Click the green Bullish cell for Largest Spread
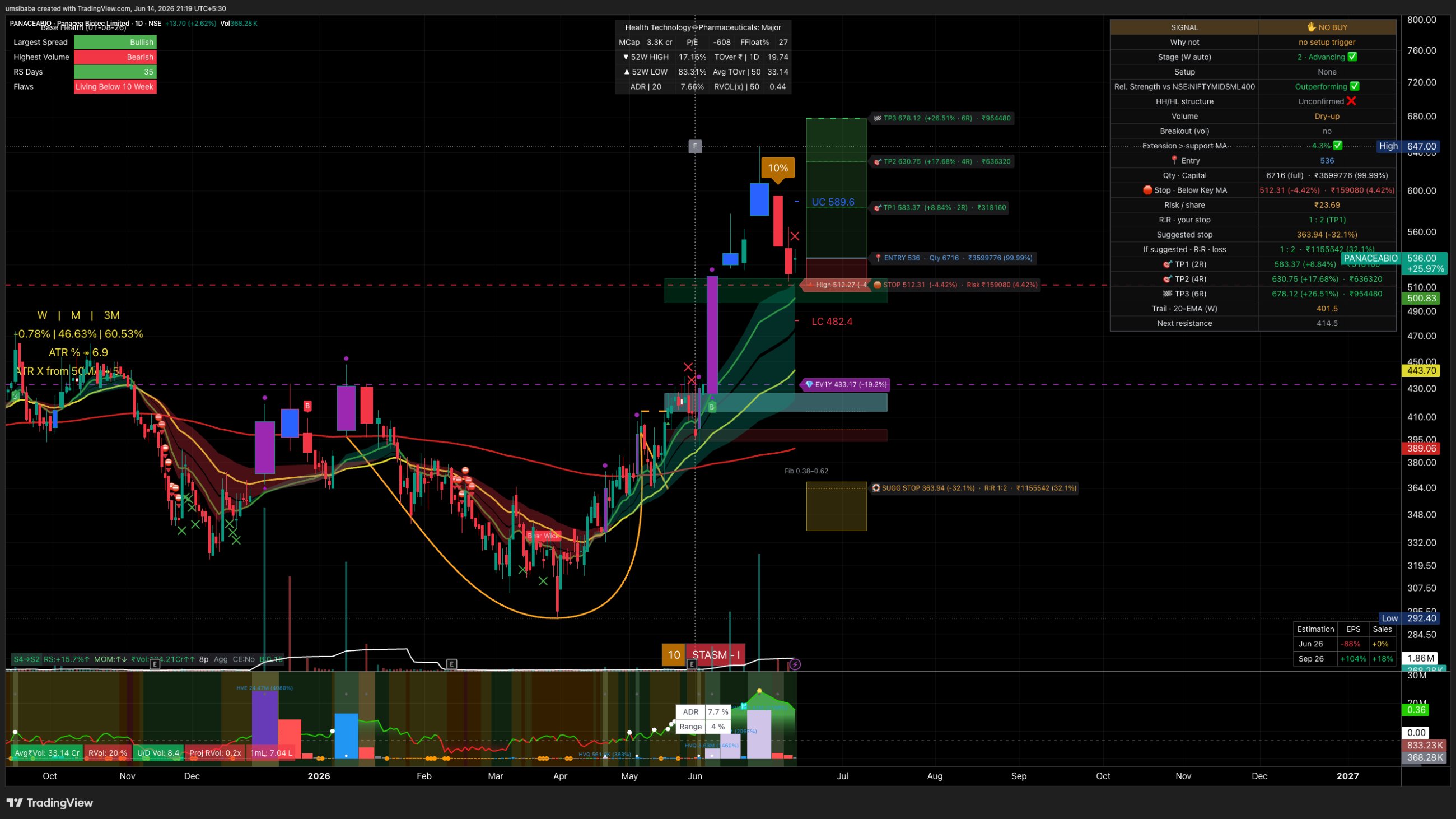The height and width of the screenshot is (819, 1456). [115, 43]
